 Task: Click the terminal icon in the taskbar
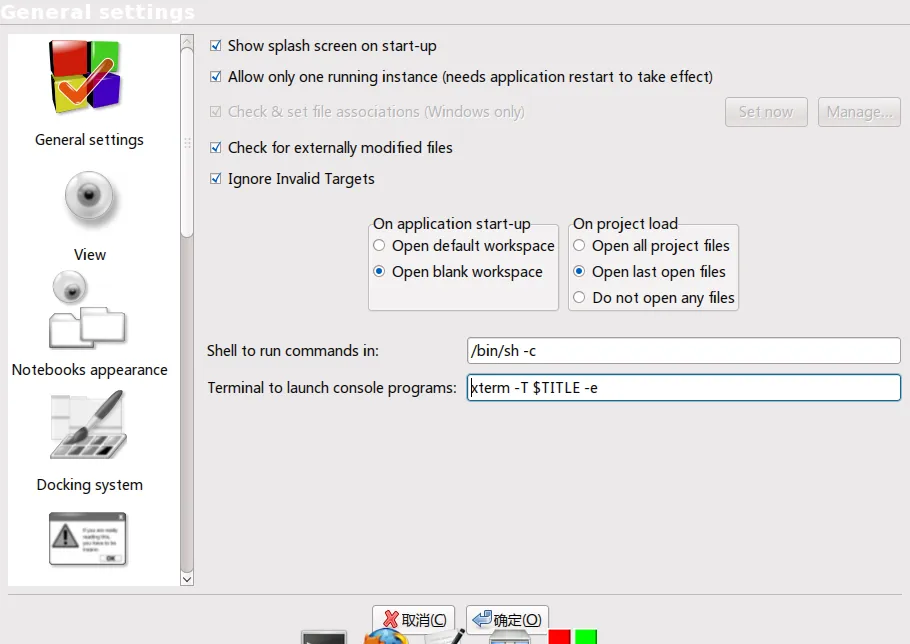[324, 637]
